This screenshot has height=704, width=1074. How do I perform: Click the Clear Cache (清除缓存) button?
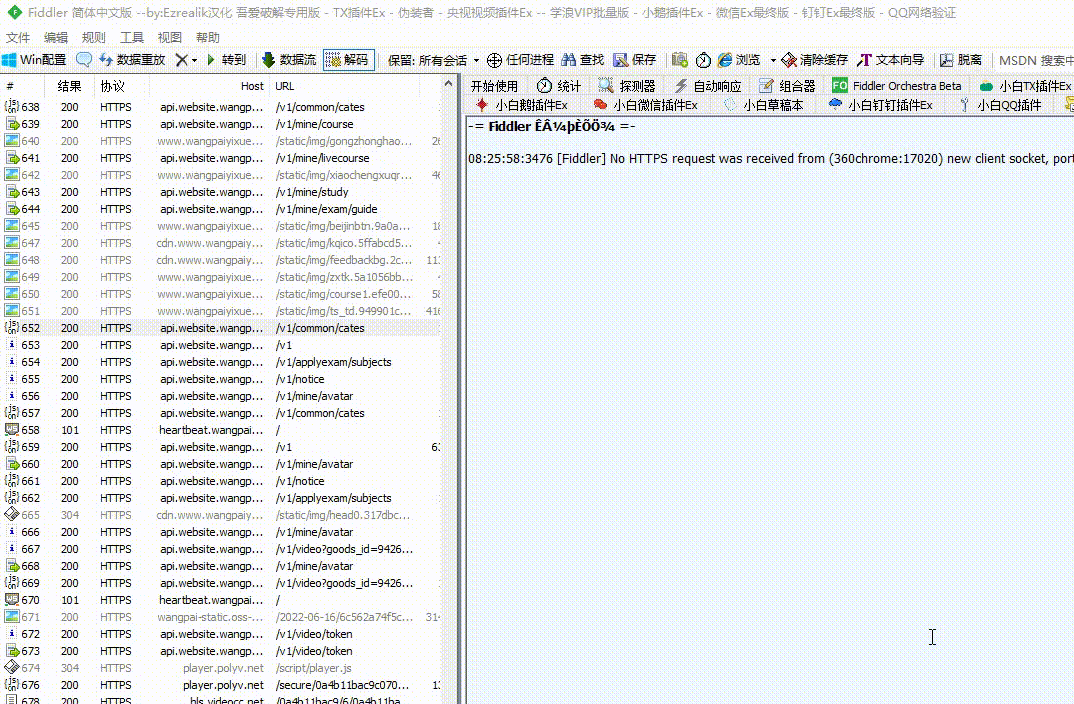pos(815,60)
